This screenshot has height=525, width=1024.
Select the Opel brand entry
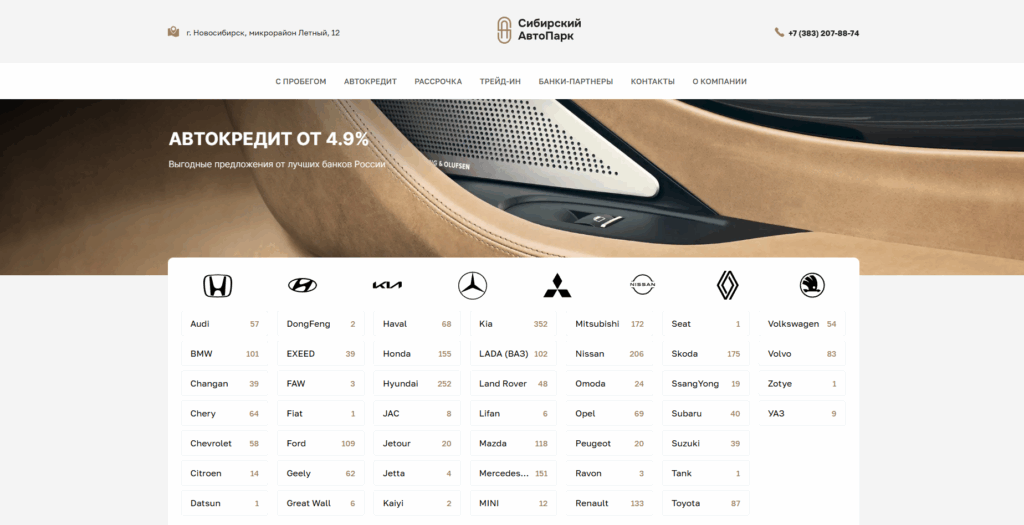pyautogui.click(x=609, y=414)
